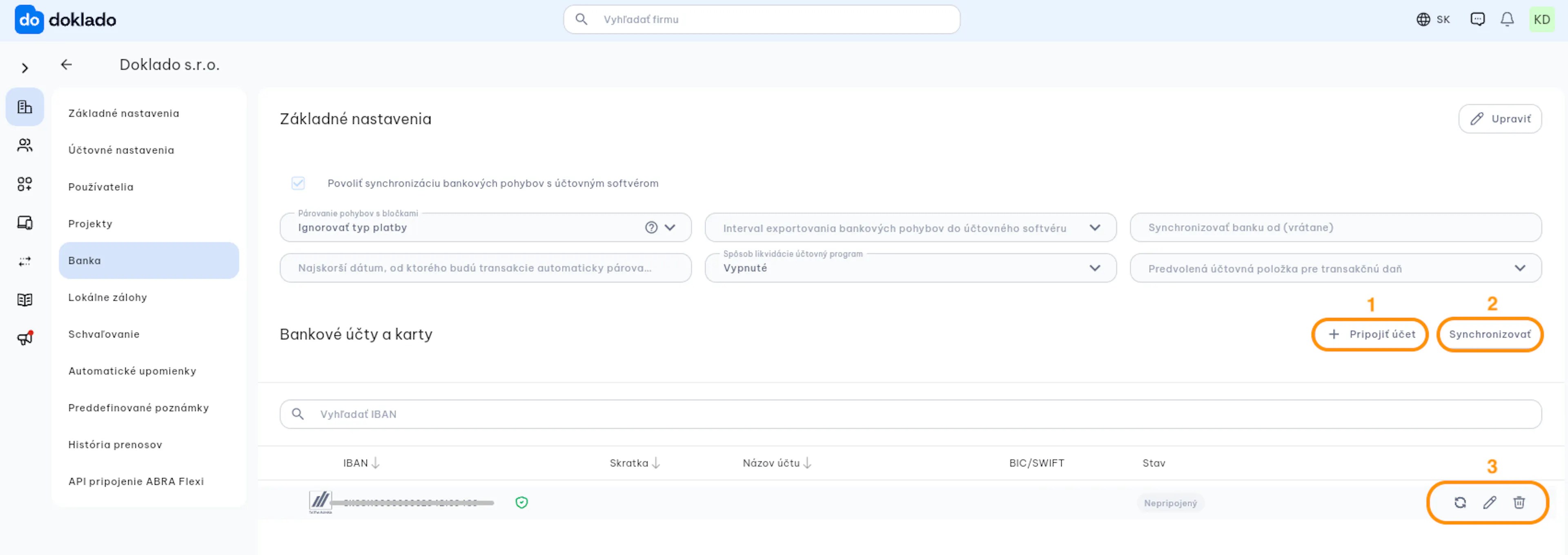Focus the Vyhľadať firmu search field

pyautogui.click(x=762, y=20)
